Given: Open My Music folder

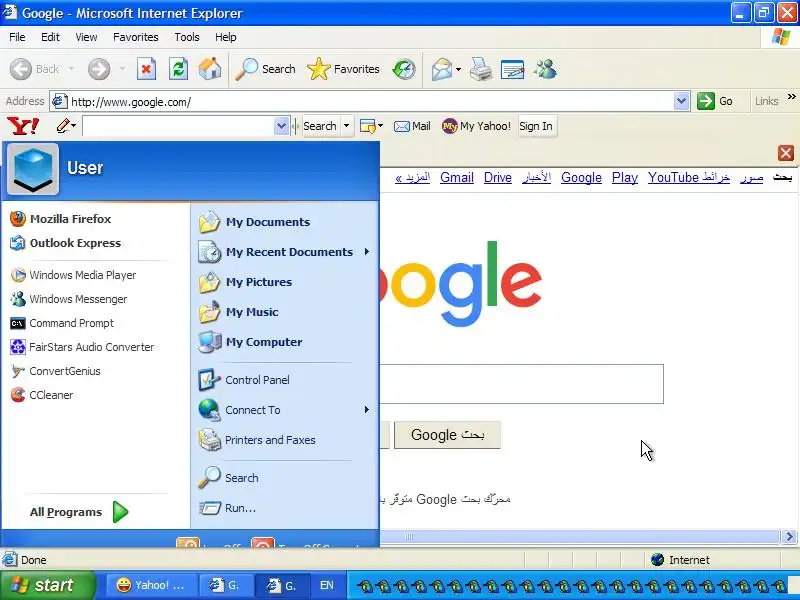Looking at the screenshot, I should click(238, 312).
